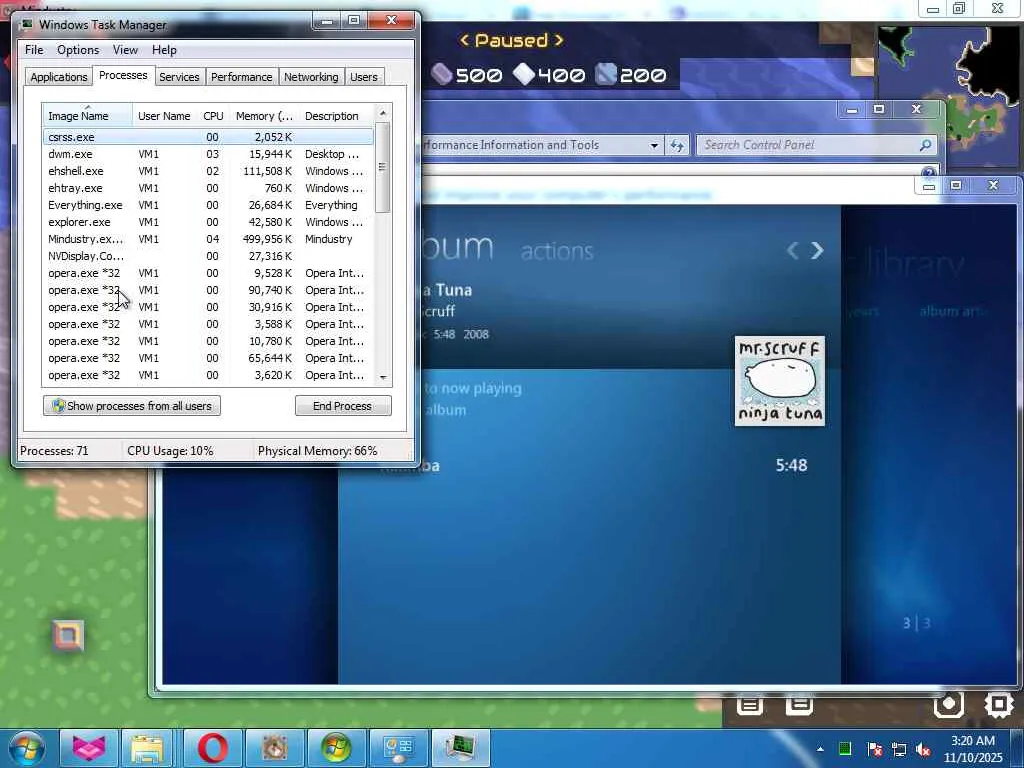This screenshot has height=768, width=1024.
Task: Switch to Task Manager taskbar icon
Action: point(460,748)
